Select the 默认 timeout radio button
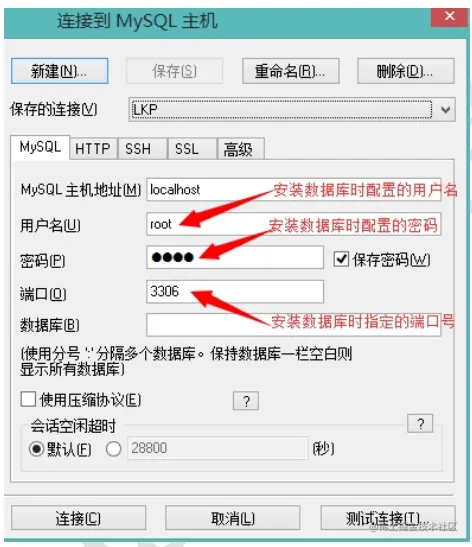 click(x=37, y=449)
